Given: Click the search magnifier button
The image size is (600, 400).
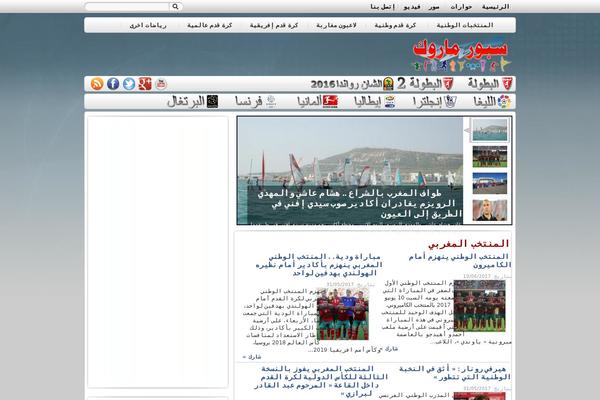Looking at the screenshot, I should 176,7.
